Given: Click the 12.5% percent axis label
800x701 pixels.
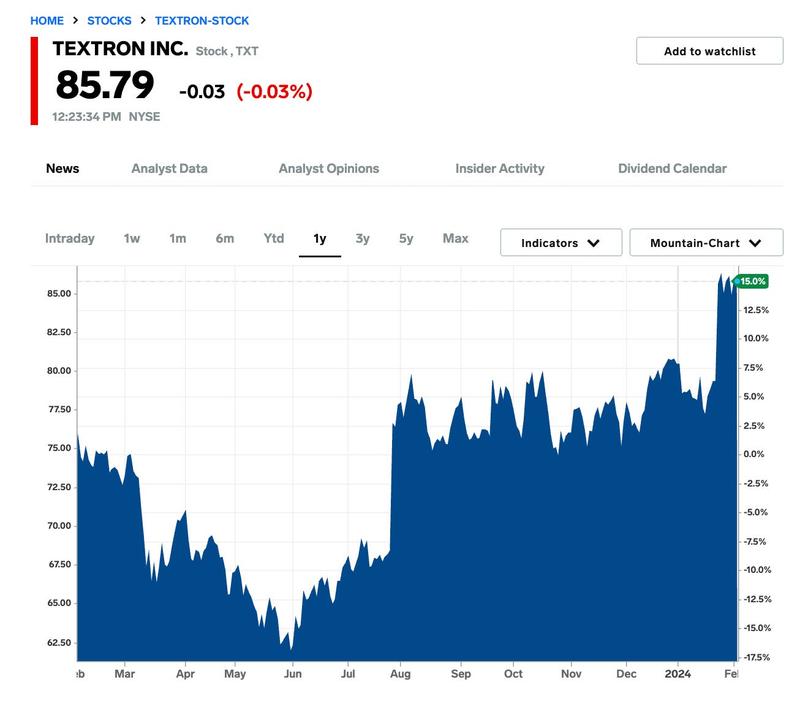Looking at the screenshot, I should pyautogui.click(x=756, y=310).
